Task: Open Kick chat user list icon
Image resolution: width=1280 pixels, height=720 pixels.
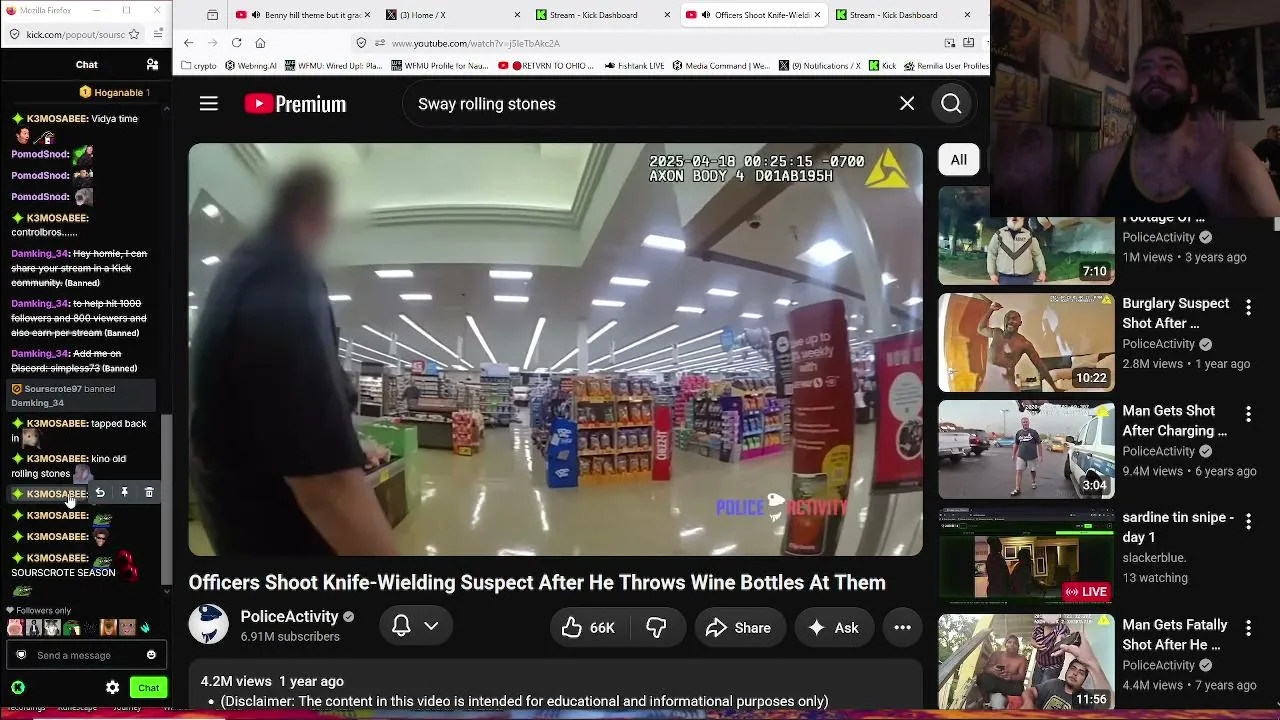Action: (x=152, y=65)
